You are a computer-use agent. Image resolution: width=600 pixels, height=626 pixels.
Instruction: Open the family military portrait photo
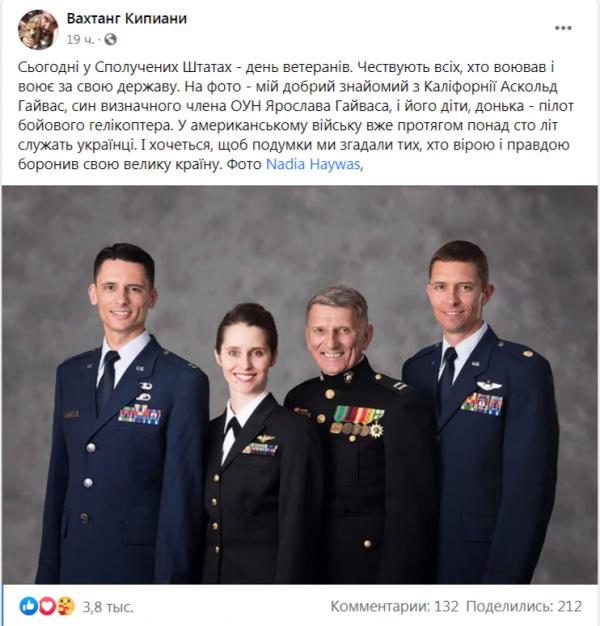(x=300, y=385)
